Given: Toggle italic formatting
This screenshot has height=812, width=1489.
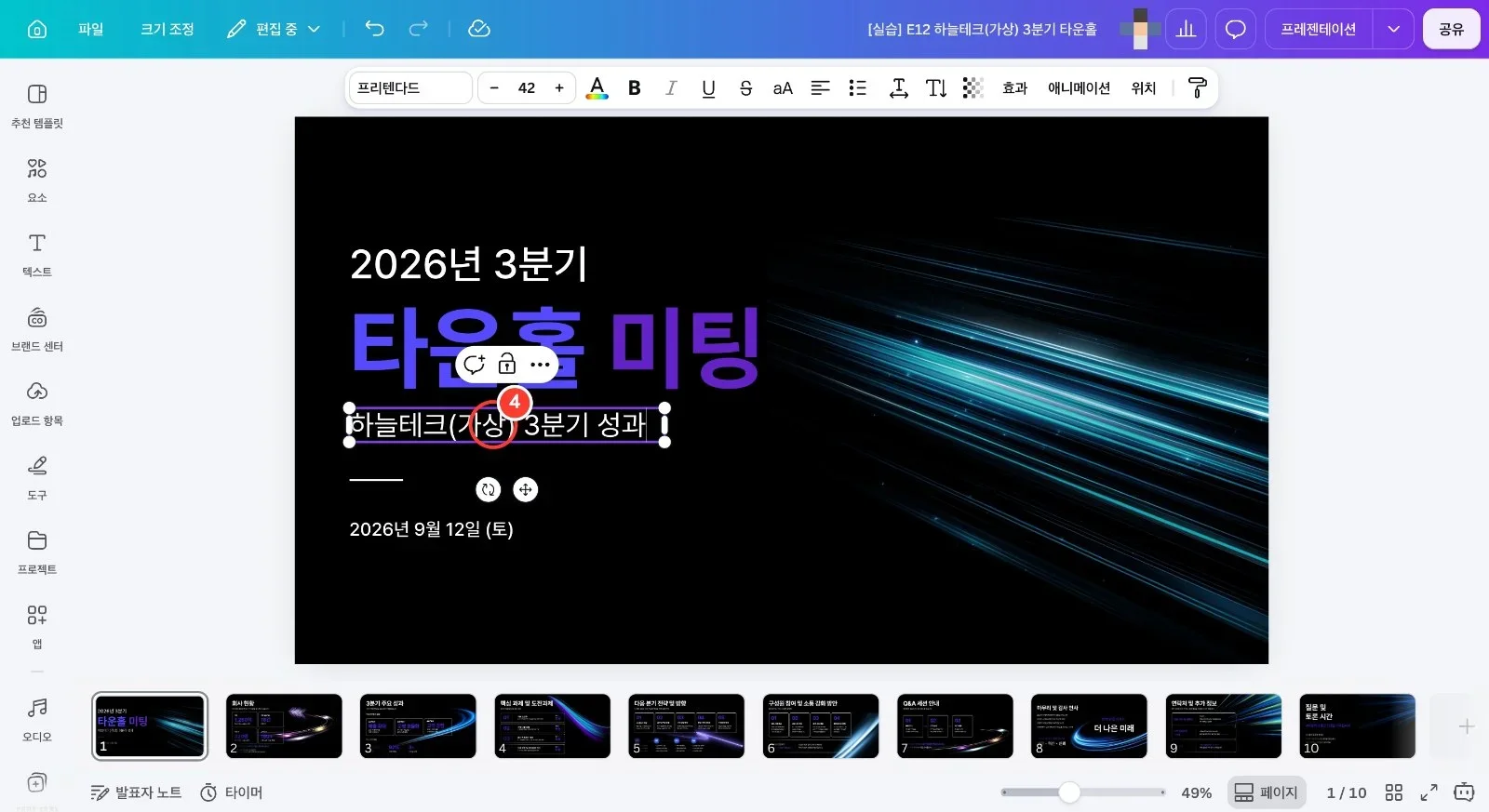Looking at the screenshot, I should point(671,88).
